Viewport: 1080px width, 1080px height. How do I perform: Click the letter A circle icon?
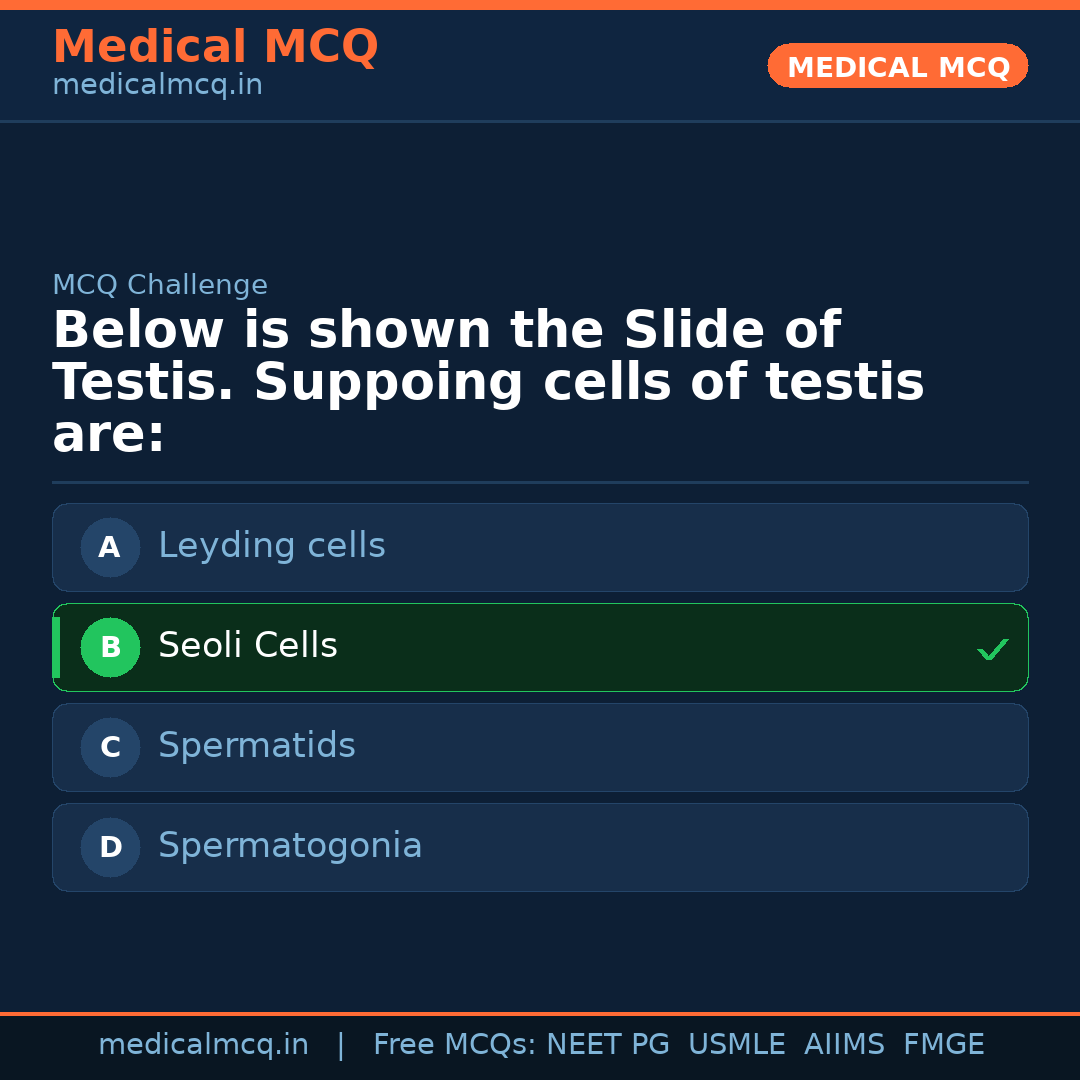tap(110, 547)
